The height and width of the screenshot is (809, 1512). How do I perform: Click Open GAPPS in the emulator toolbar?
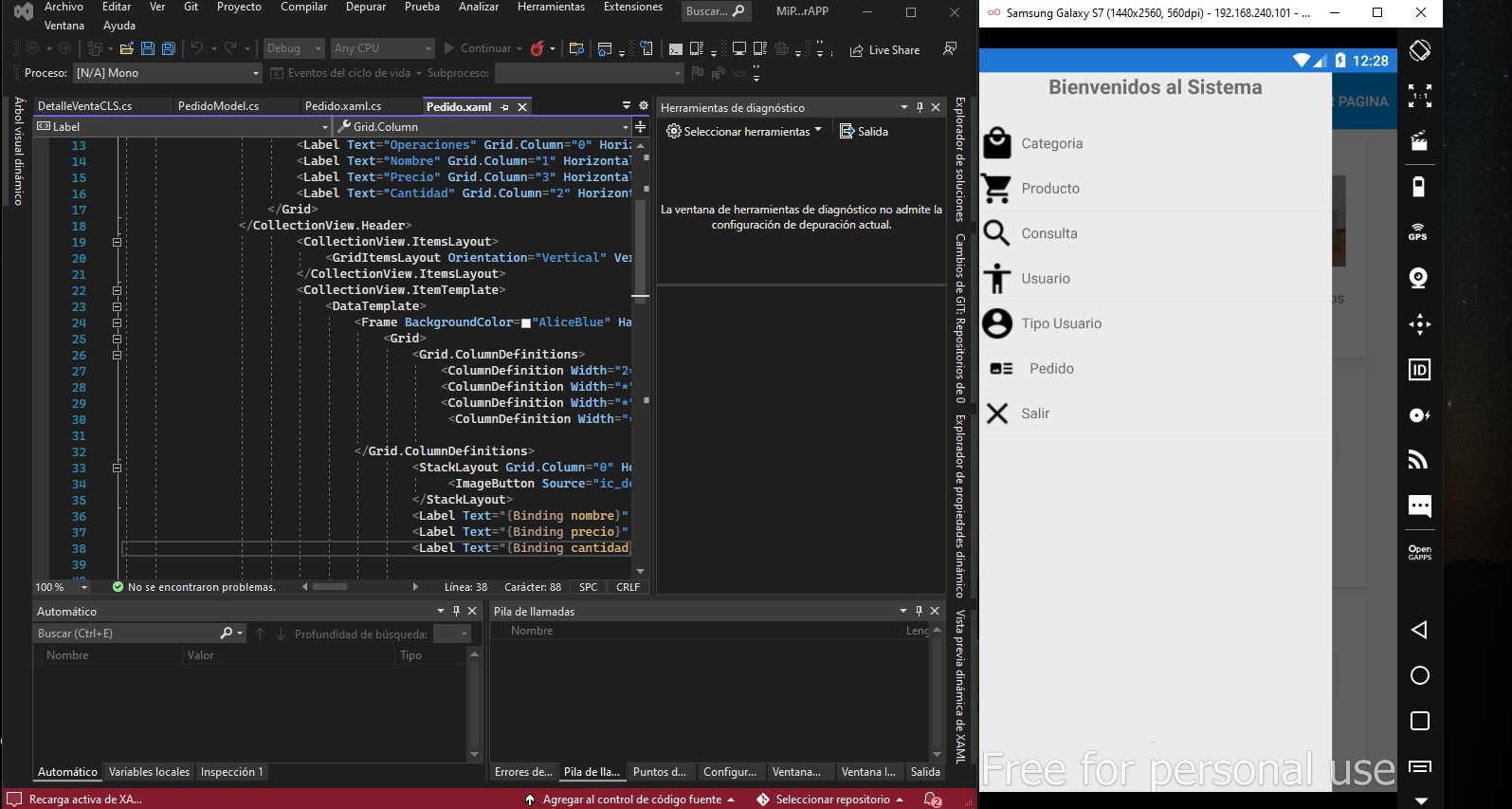coord(1419,552)
